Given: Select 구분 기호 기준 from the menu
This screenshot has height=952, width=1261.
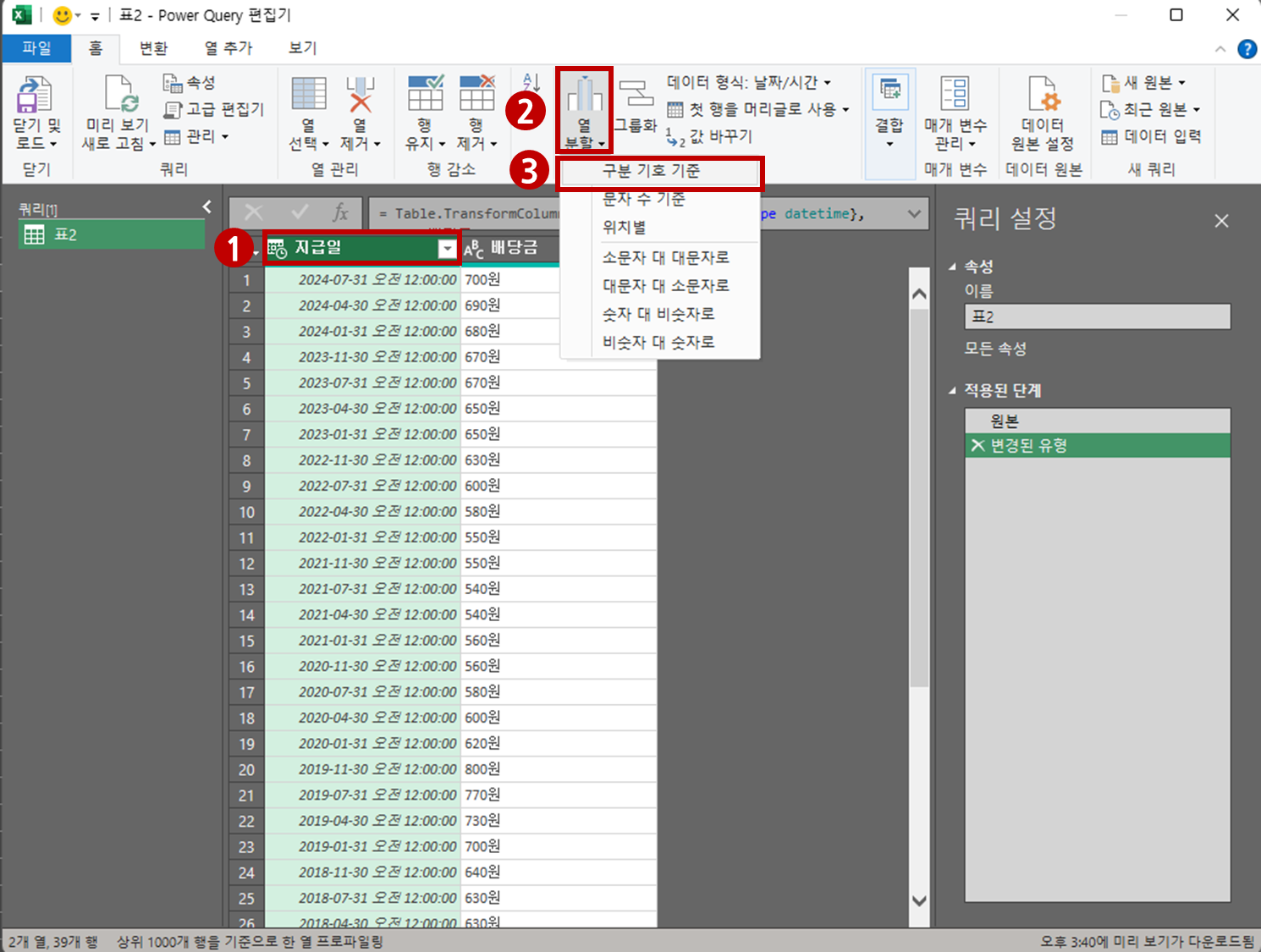Looking at the screenshot, I should 660,172.
